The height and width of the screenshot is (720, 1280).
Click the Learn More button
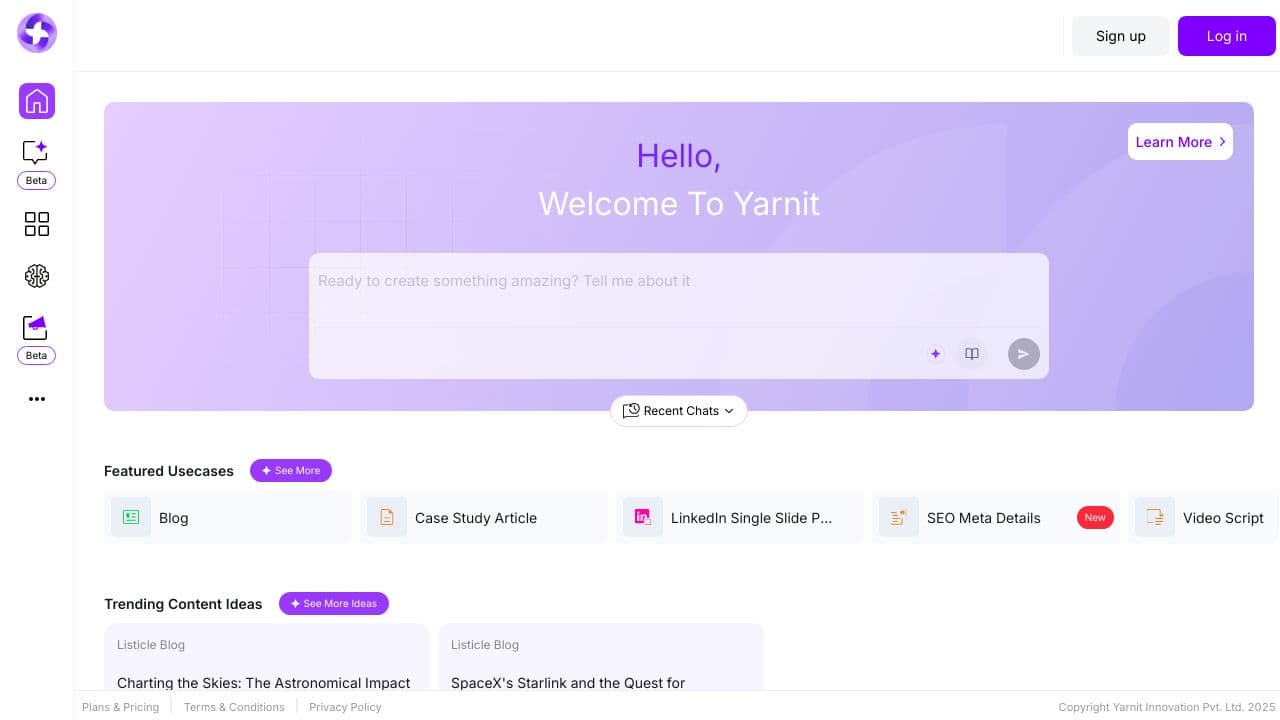coord(1180,142)
